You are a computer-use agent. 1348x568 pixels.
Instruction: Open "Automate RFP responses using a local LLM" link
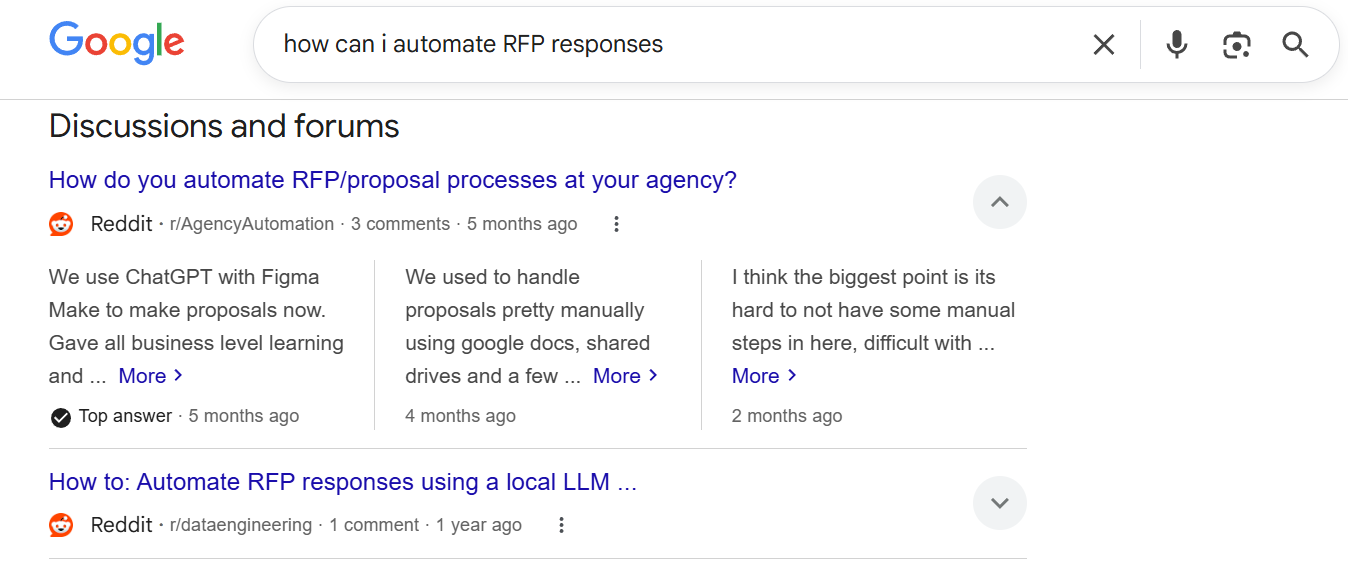tap(343, 482)
